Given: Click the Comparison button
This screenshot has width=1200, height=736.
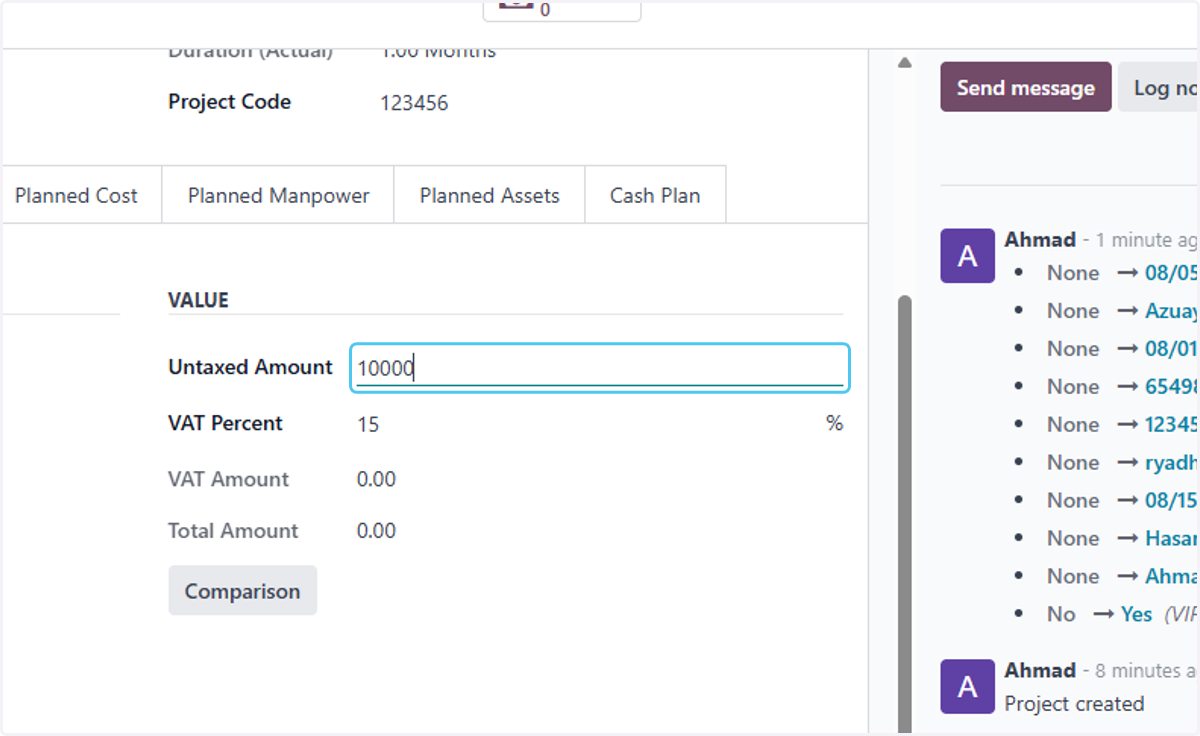Looking at the screenshot, I should [x=242, y=591].
